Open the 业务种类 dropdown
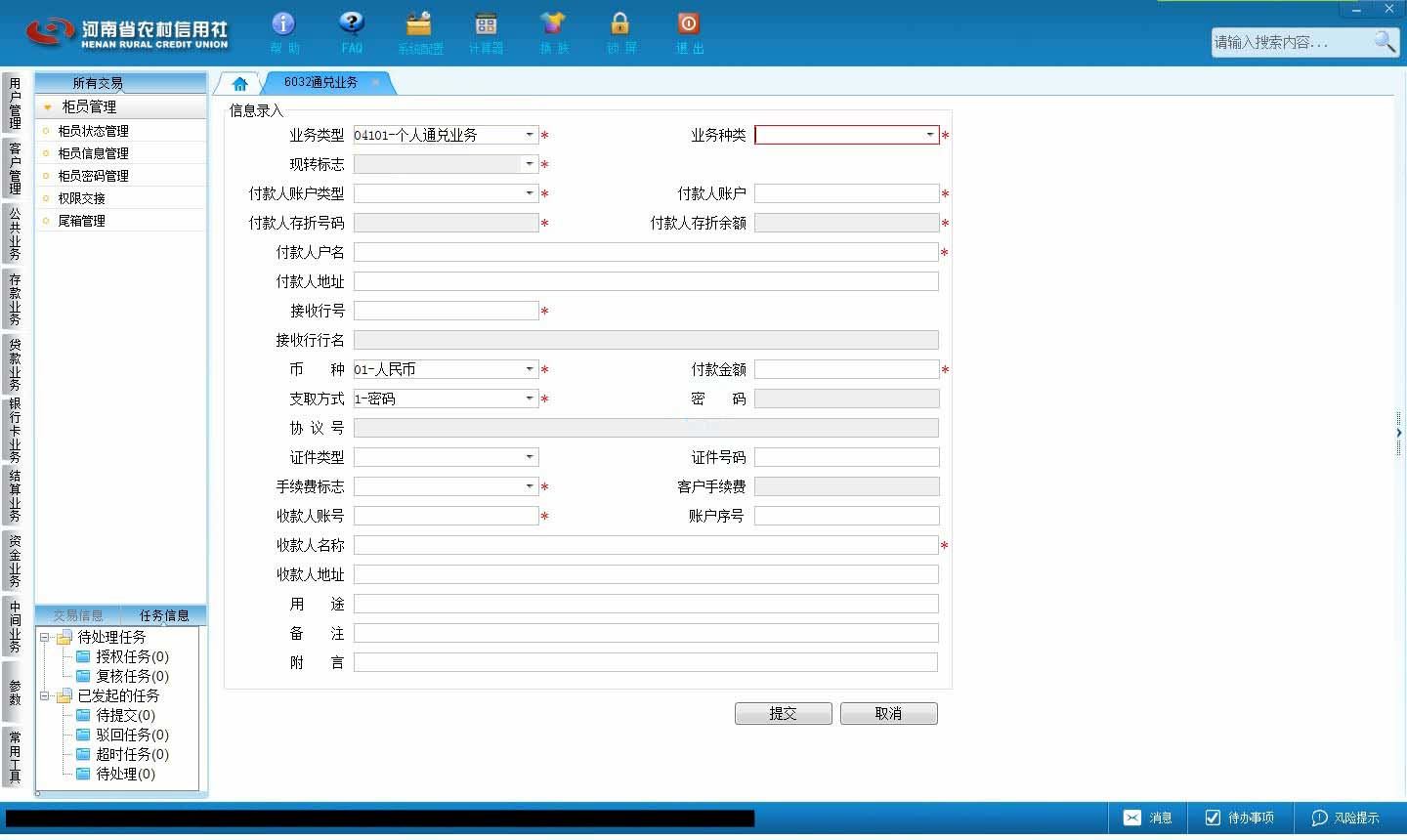Viewport: 1407px width, 840px height. (x=929, y=135)
